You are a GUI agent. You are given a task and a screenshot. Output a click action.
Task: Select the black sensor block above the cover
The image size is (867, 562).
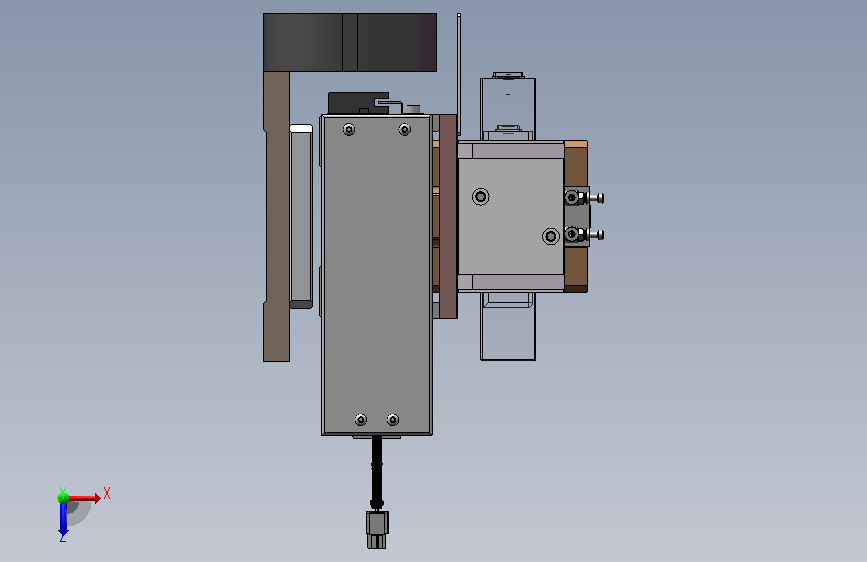pos(358,103)
